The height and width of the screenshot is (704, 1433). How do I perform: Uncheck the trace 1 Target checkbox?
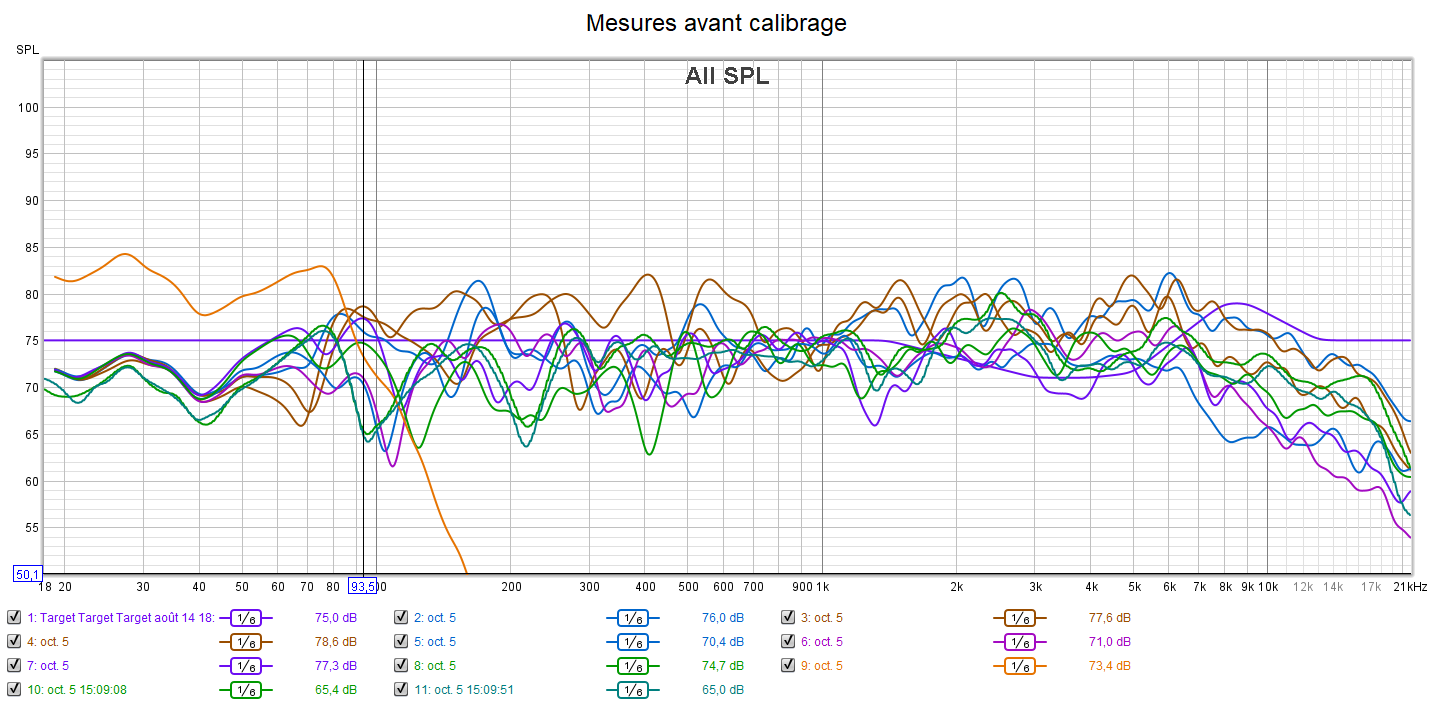pos(14,617)
